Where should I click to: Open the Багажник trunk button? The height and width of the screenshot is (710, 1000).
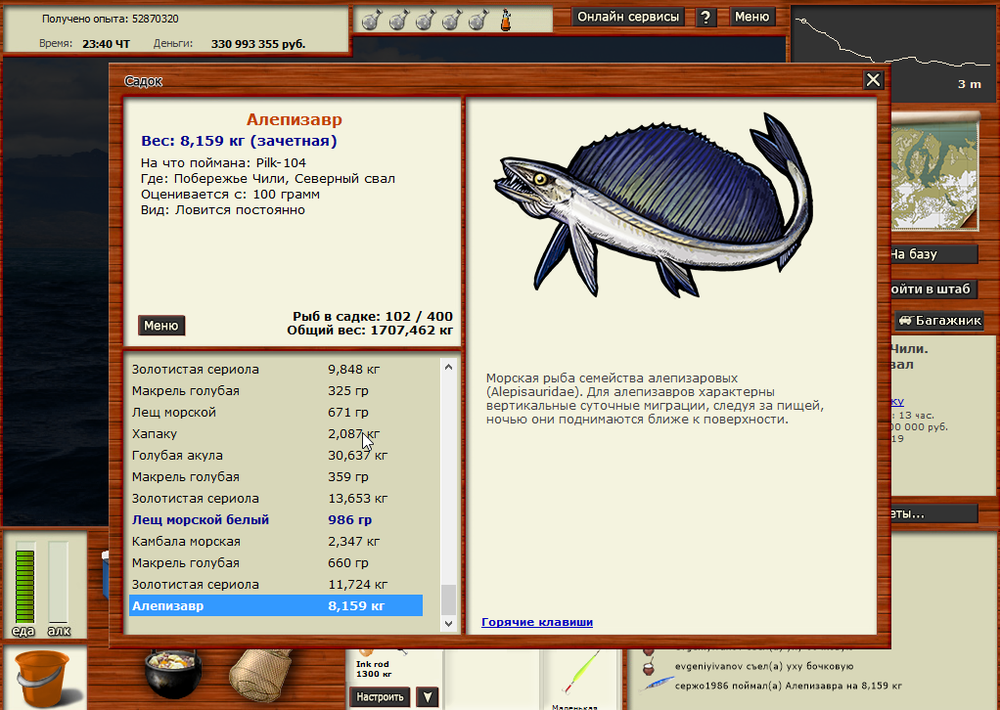[939, 321]
